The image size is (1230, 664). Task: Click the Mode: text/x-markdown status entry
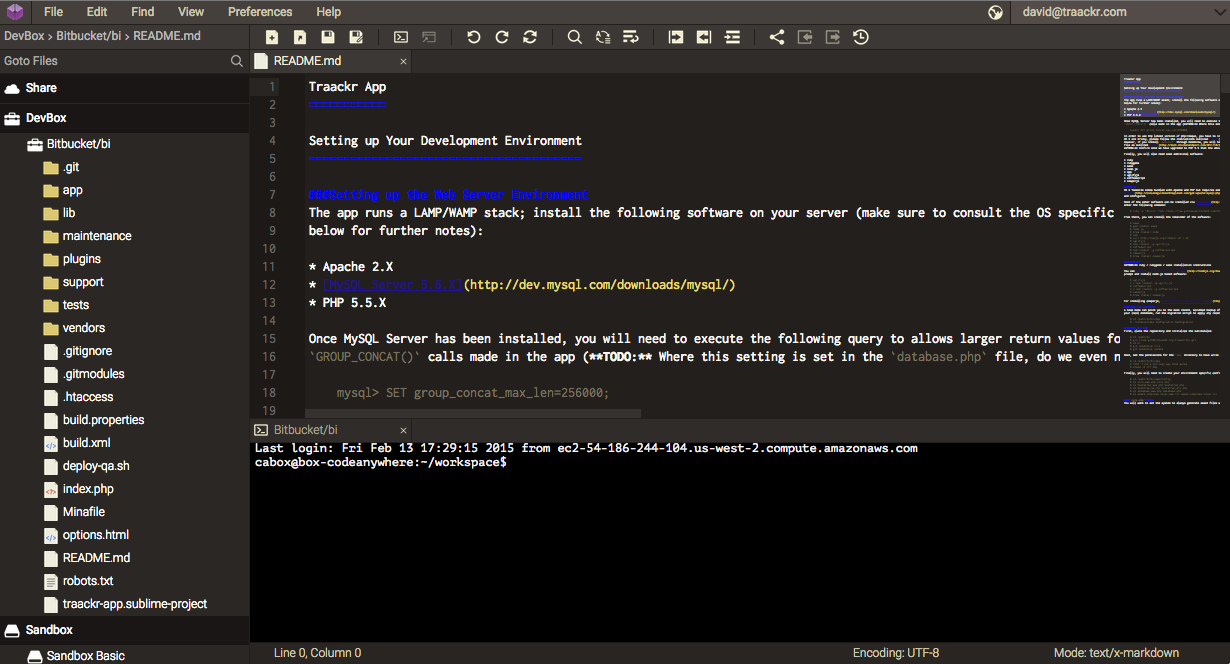click(x=1116, y=653)
